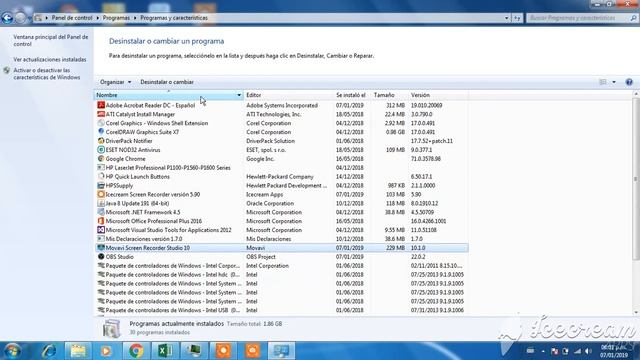Go to Programas breadcrumb
This screenshot has height=360, width=640.
tap(116, 18)
